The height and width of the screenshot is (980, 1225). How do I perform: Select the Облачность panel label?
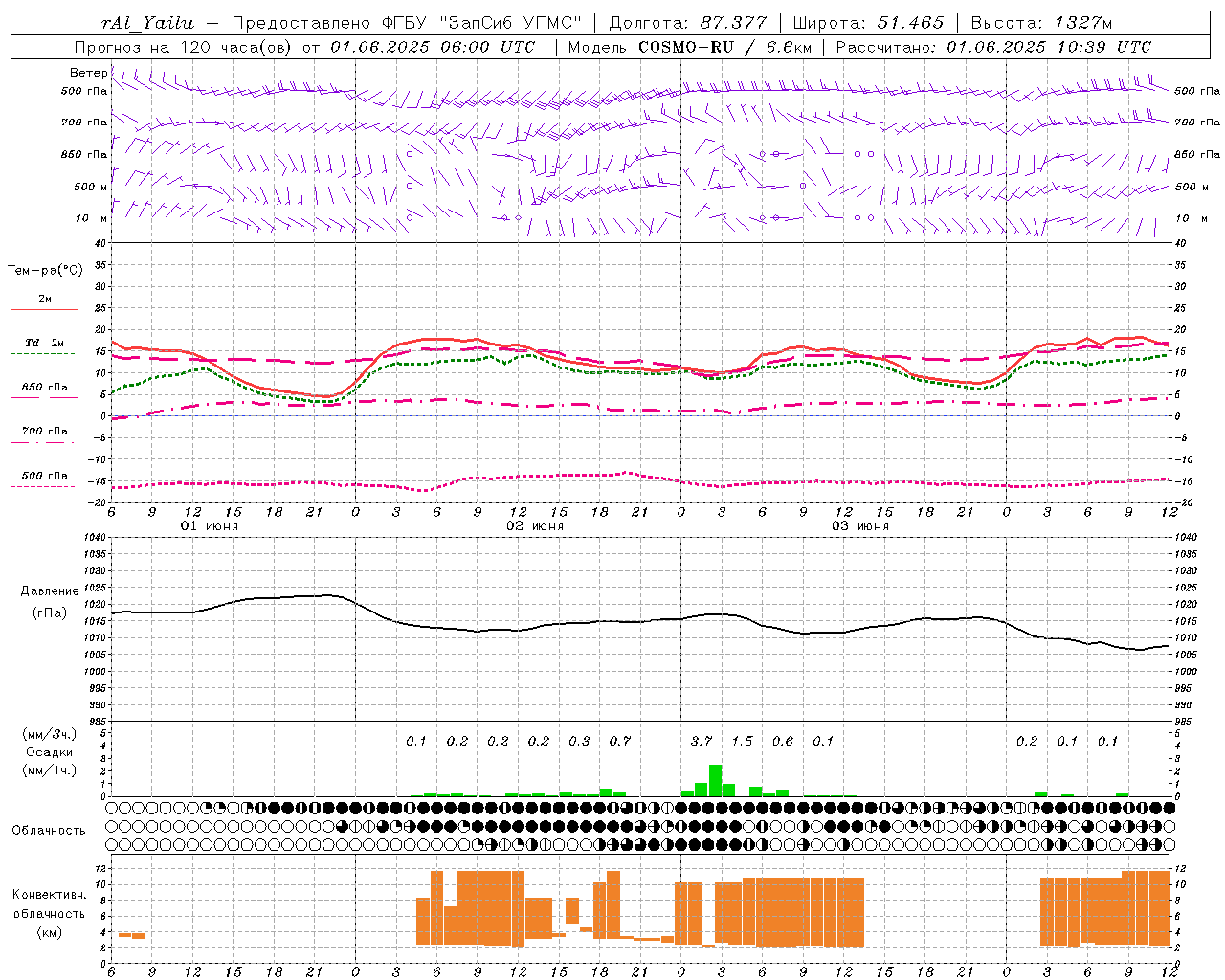click(x=49, y=831)
